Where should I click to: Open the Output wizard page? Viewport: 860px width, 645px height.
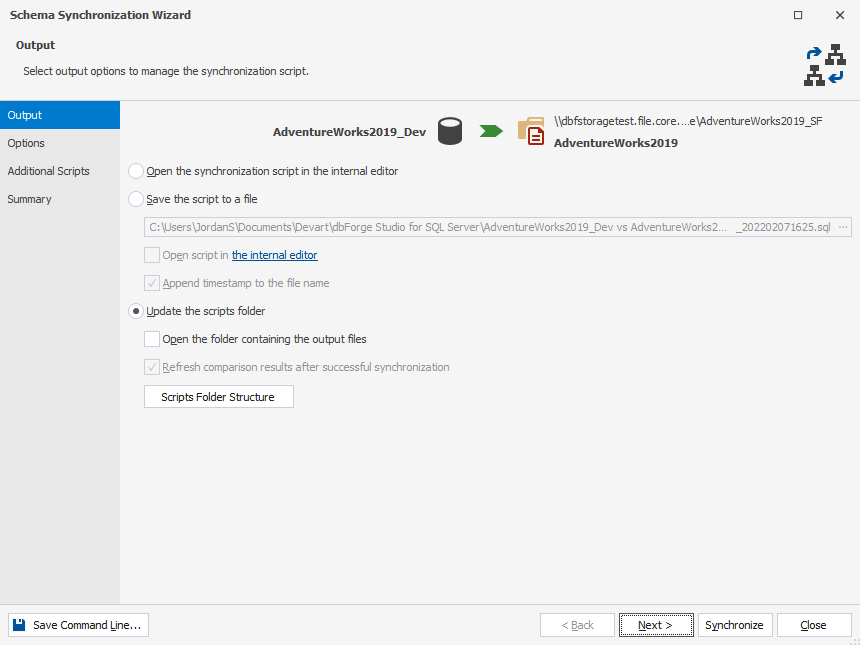pyautogui.click(x=60, y=115)
